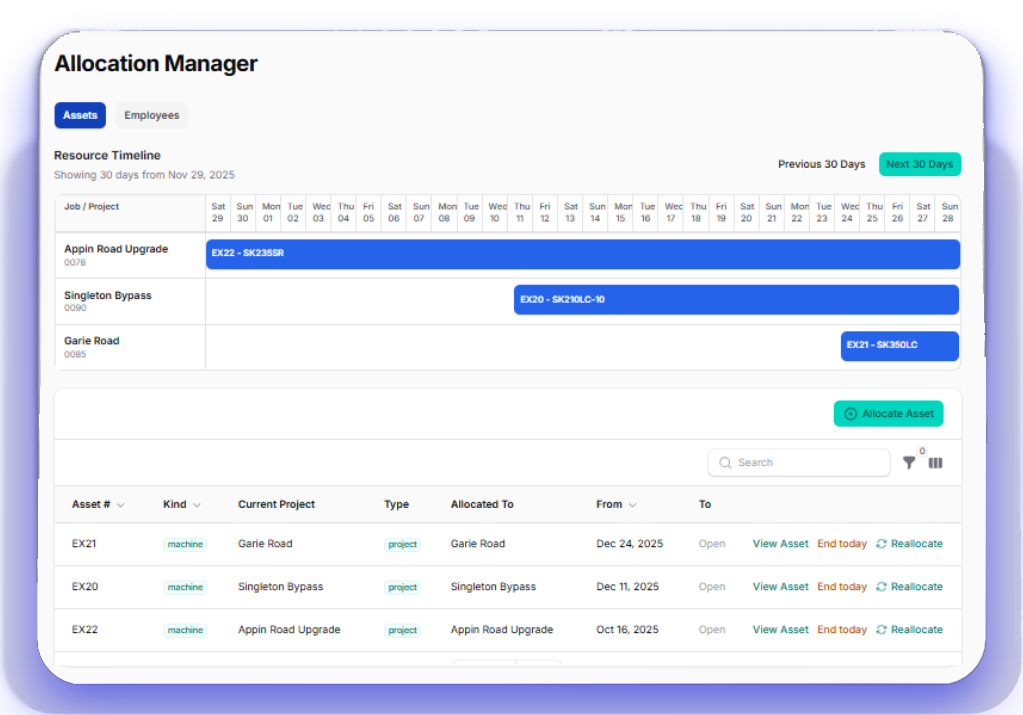Select the EX20 - SK210LC-10 timeline bar
Image resolution: width=1023 pixels, height=715 pixels.
coord(735,300)
